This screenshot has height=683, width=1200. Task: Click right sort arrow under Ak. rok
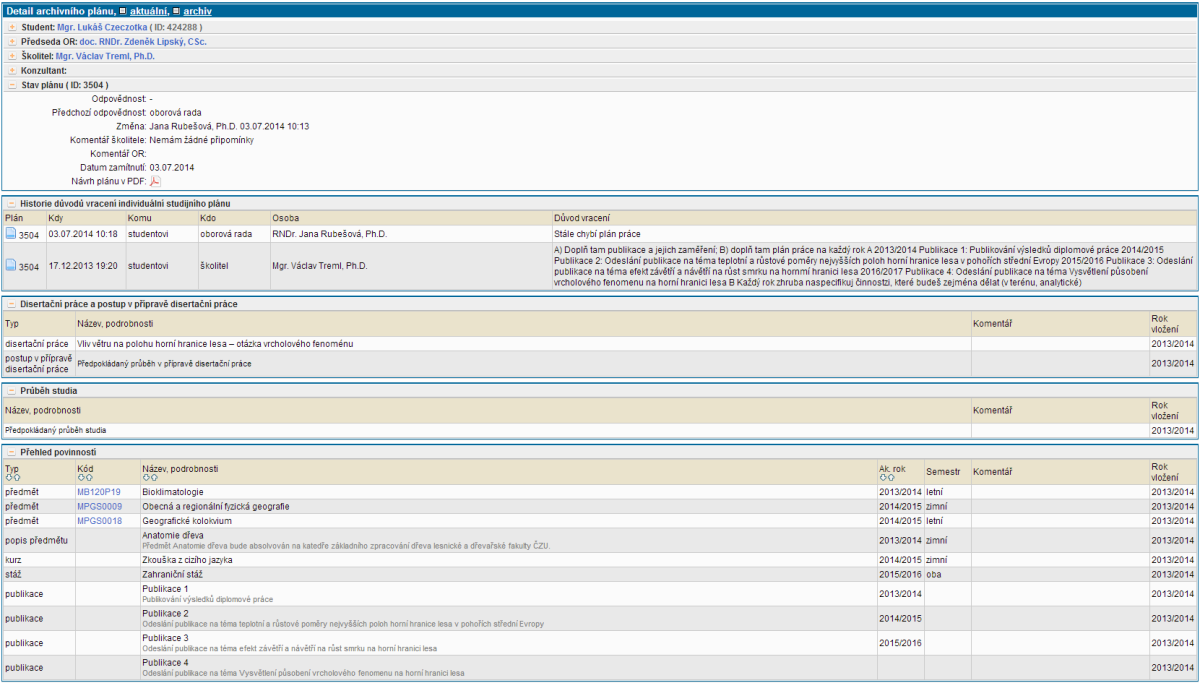[x=889, y=477]
